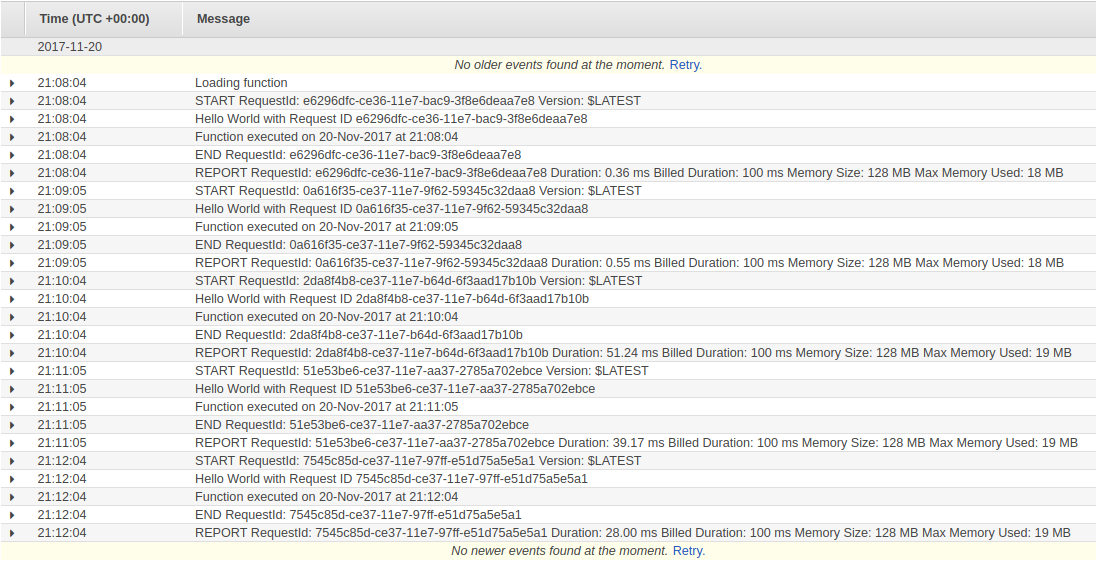
Task: Expand the 'Loading function' log event
Action: pos(12,83)
